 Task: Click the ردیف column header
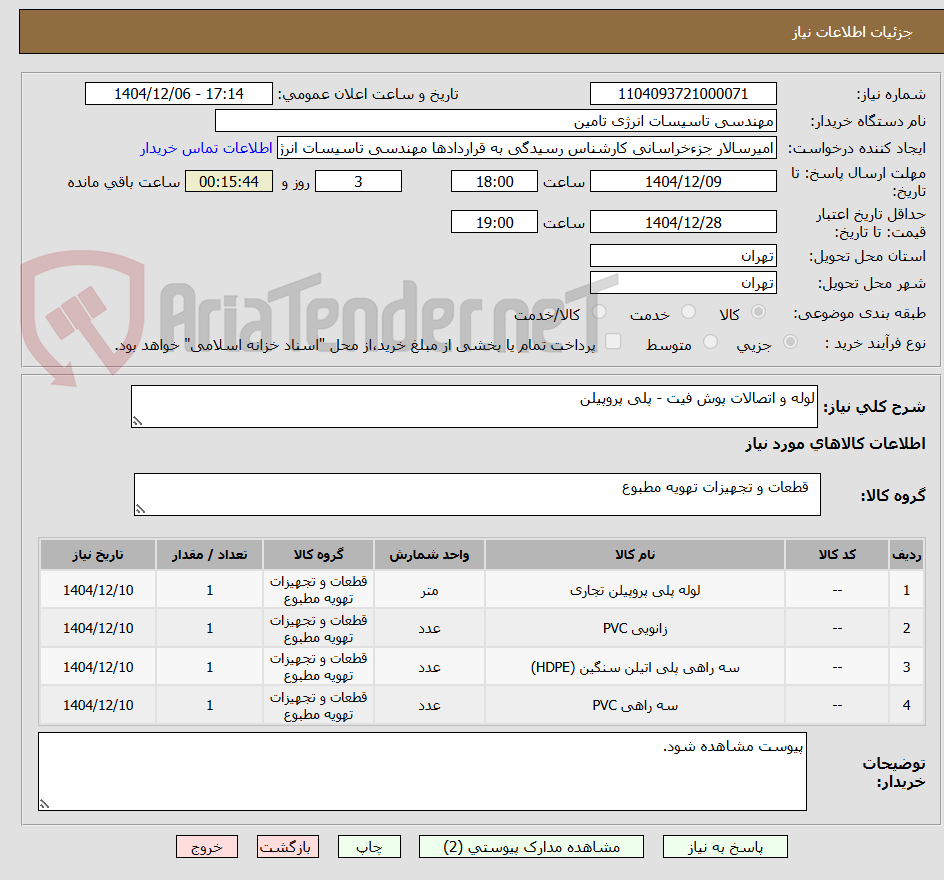(907, 554)
